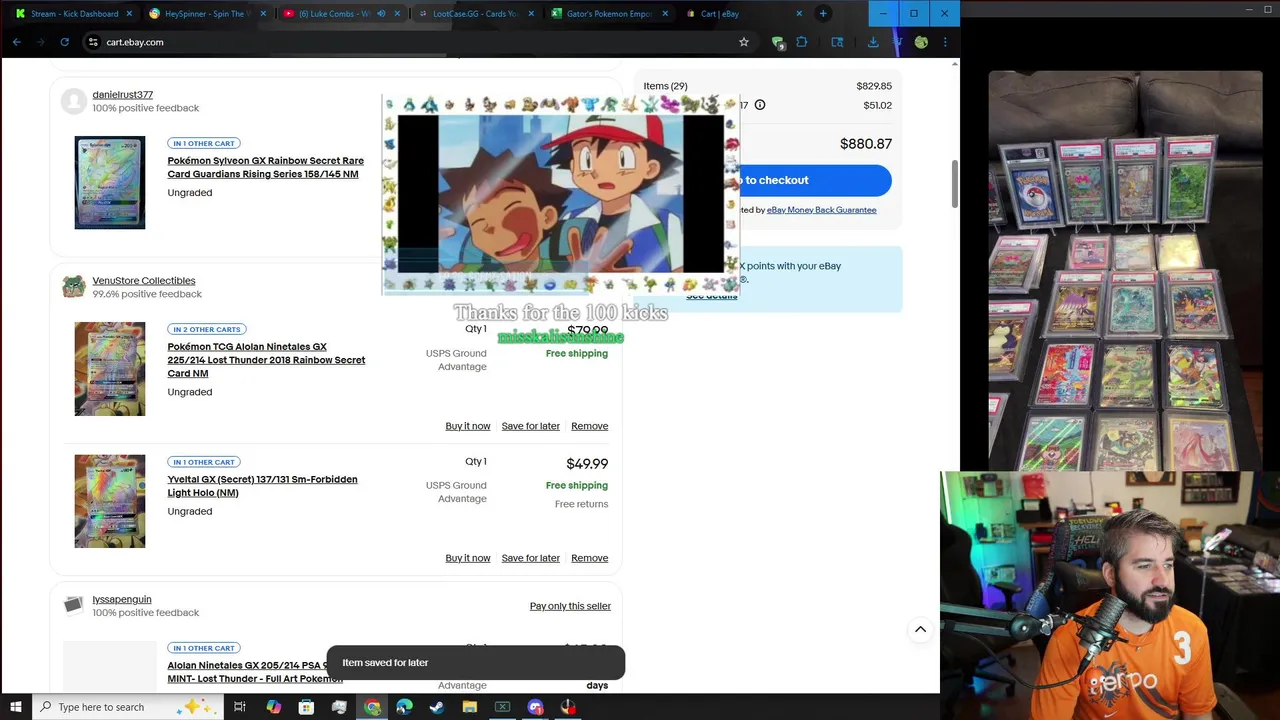This screenshot has height=720, width=1280.
Task: Open File Explorer from the taskbar
Action: (x=470, y=707)
